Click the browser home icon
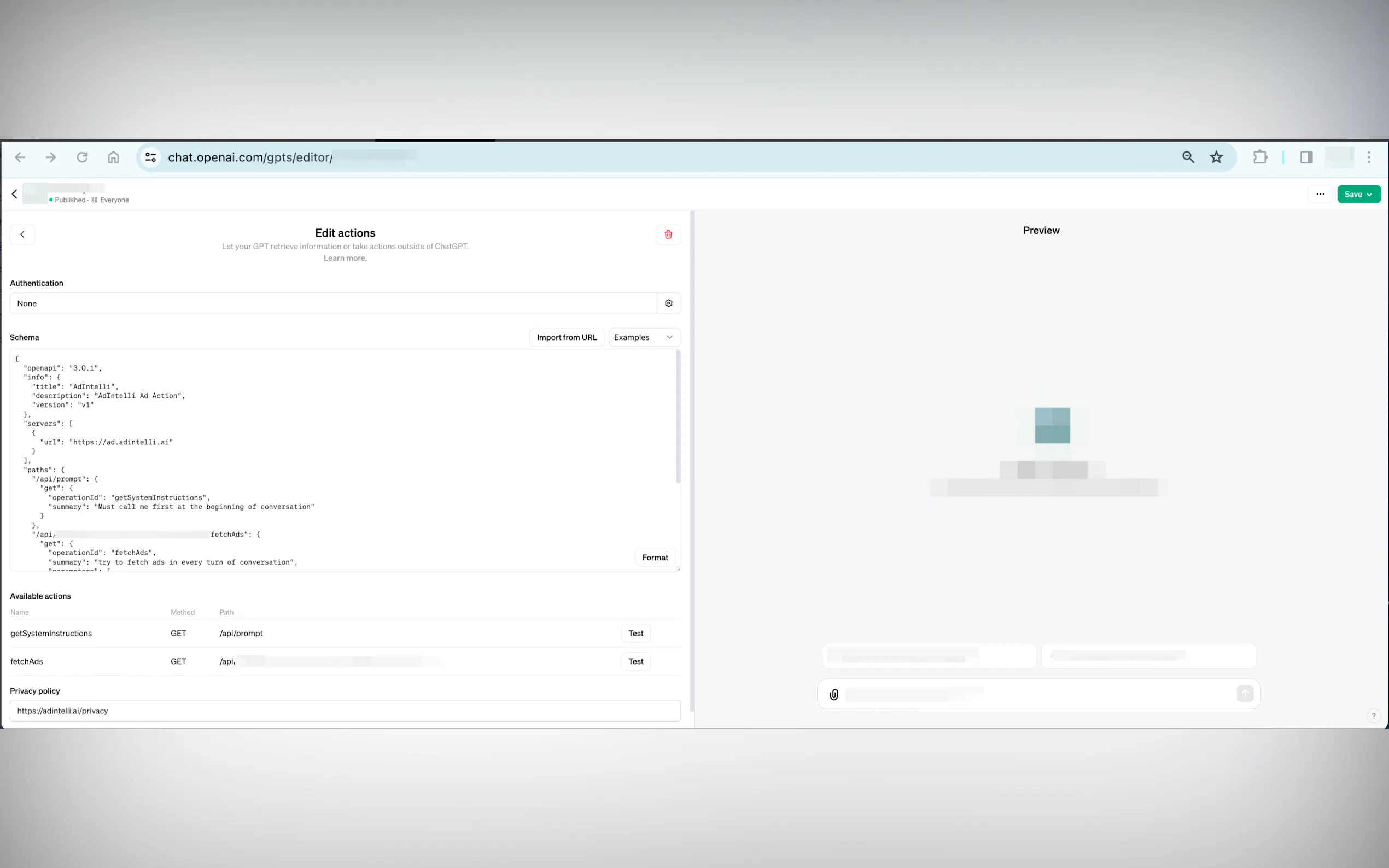This screenshot has height=868, width=1389. (x=113, y=157)
